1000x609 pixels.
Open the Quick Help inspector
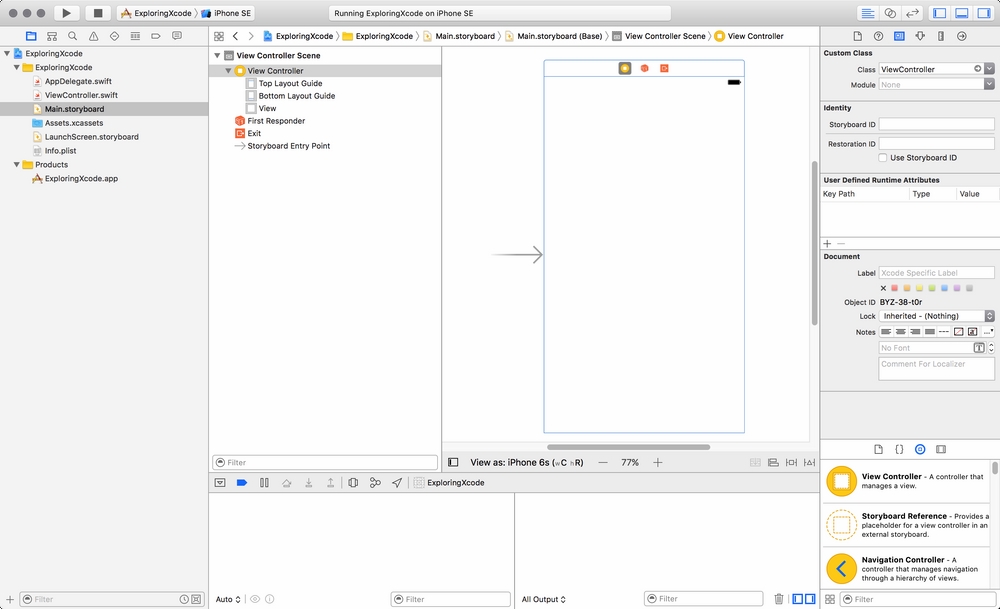878,36
